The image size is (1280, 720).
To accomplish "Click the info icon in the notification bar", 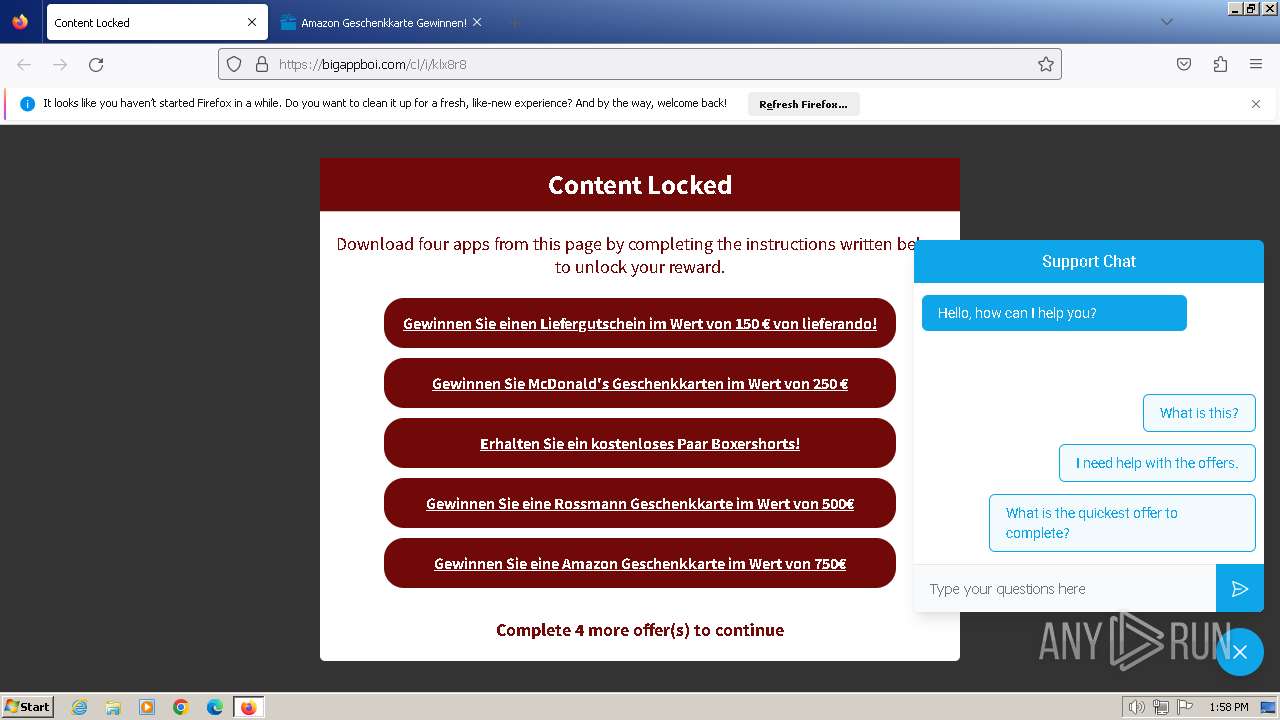I will click(x=27, y=104).
